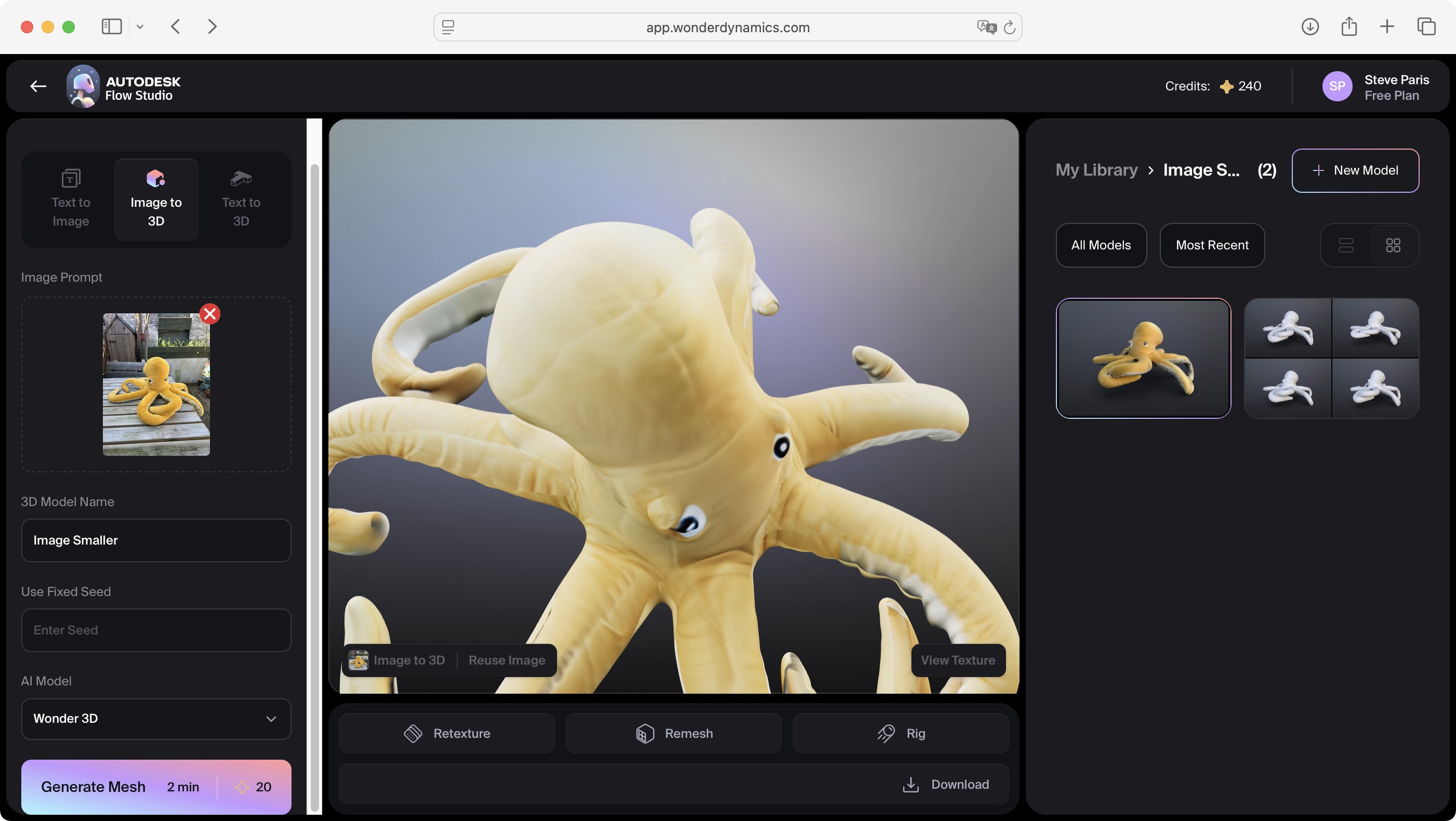Create a New Model

[1355, 170]
